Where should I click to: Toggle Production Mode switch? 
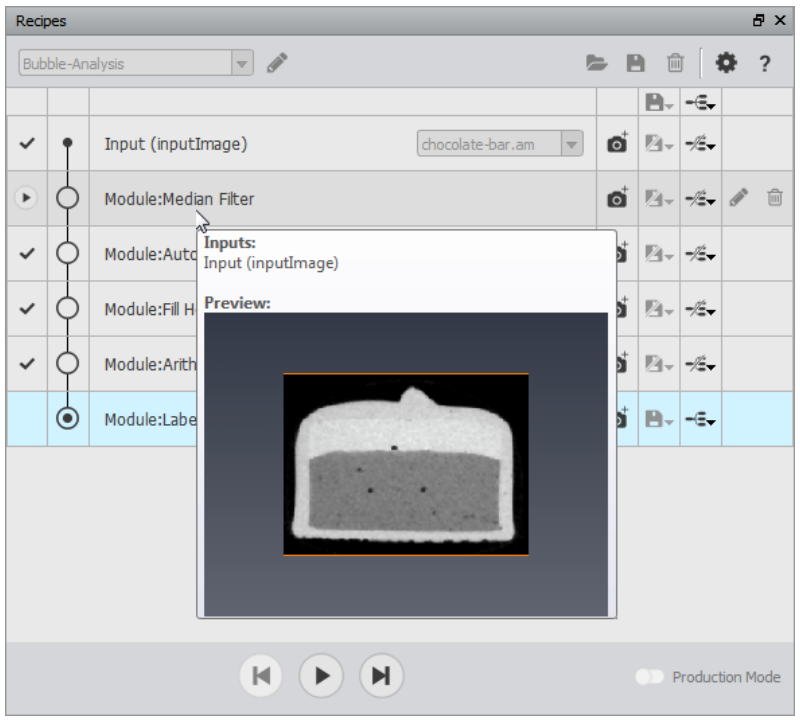[x=649, y=677]
